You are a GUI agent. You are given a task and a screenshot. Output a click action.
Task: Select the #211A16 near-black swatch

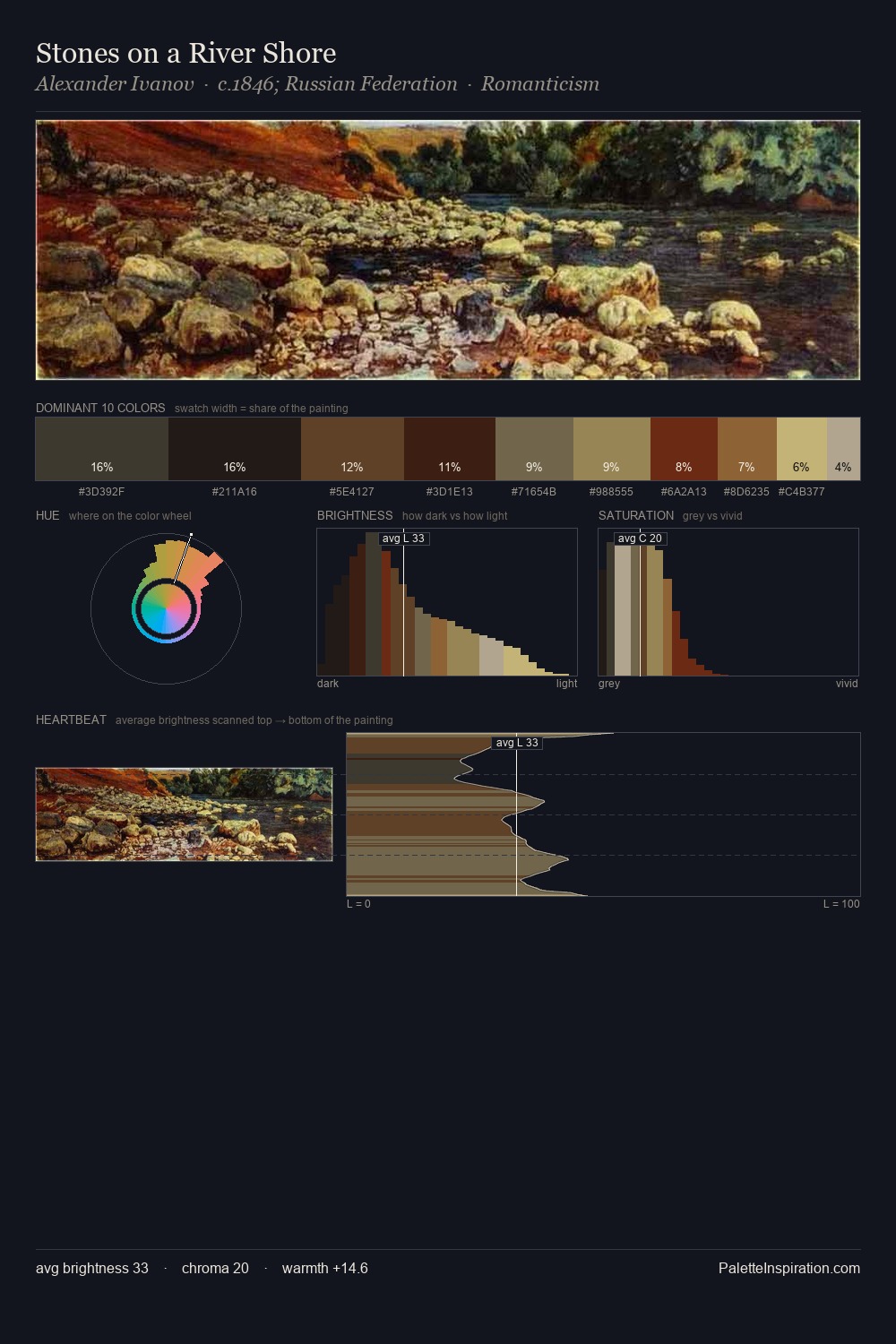click(235, 449)
